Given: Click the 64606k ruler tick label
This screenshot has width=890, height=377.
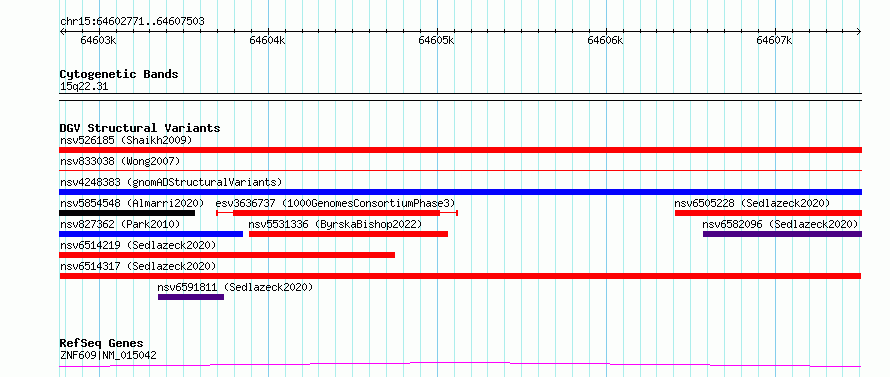Looking at the screenshot, I should click(605, 41).
